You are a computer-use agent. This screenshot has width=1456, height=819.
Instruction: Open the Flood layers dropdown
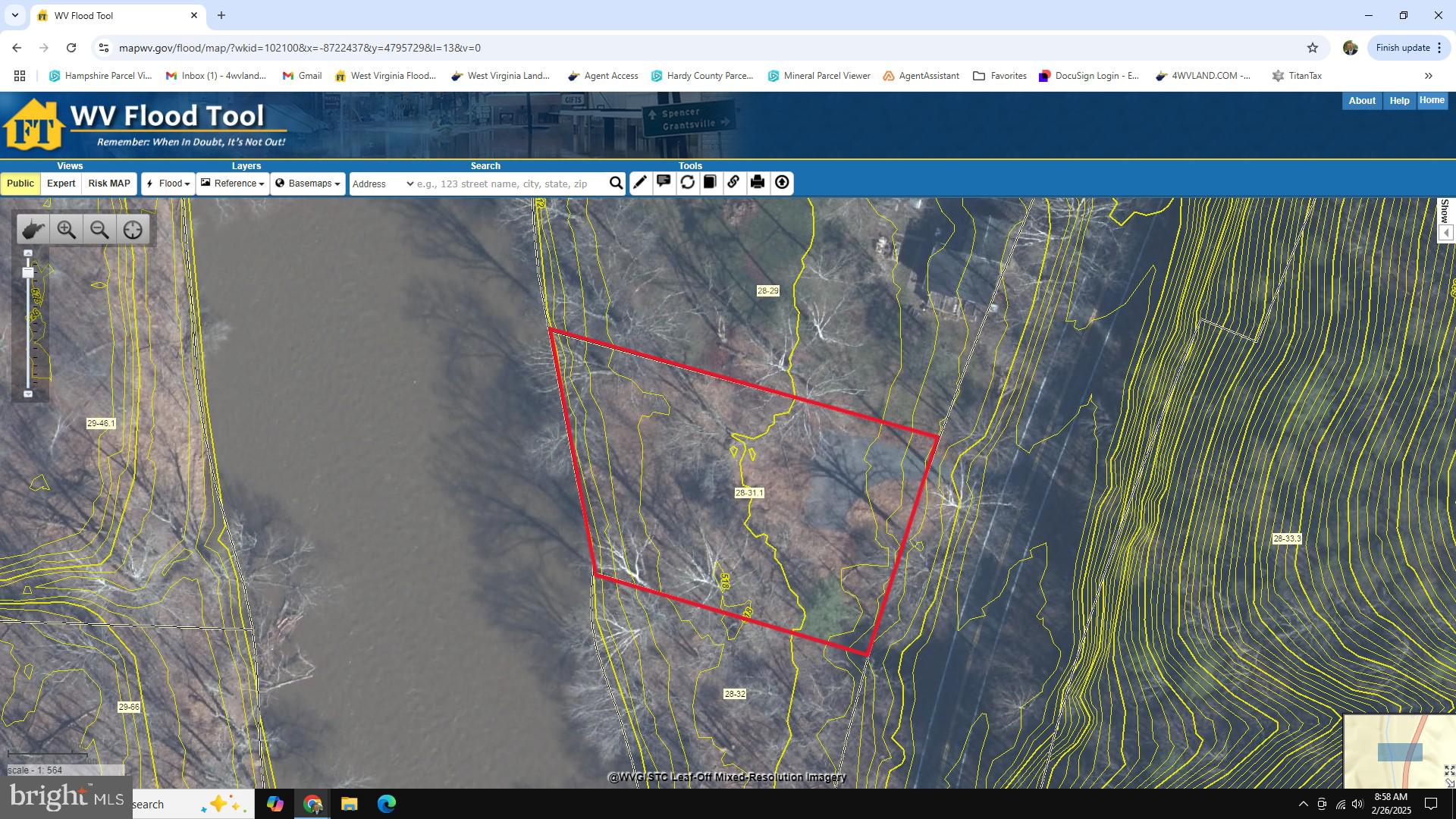pos(168,184)
